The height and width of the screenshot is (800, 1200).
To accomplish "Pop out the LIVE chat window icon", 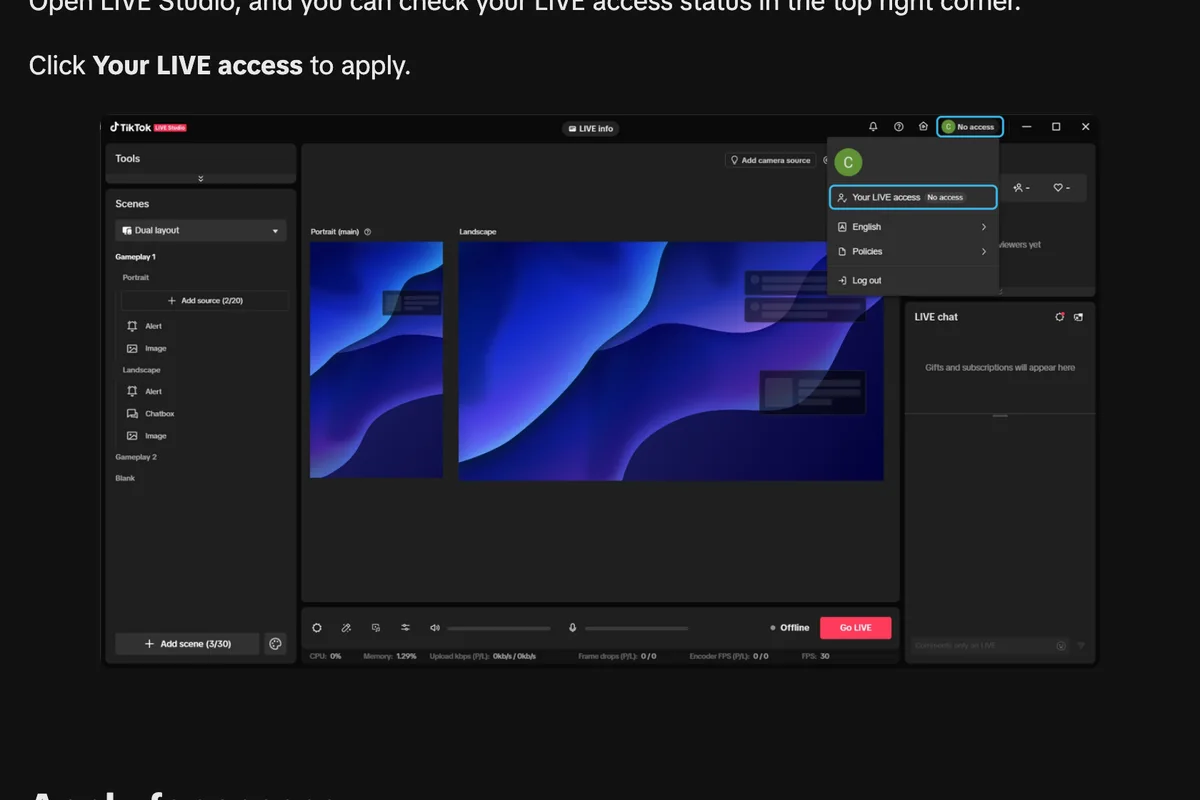I will 1078,317.
